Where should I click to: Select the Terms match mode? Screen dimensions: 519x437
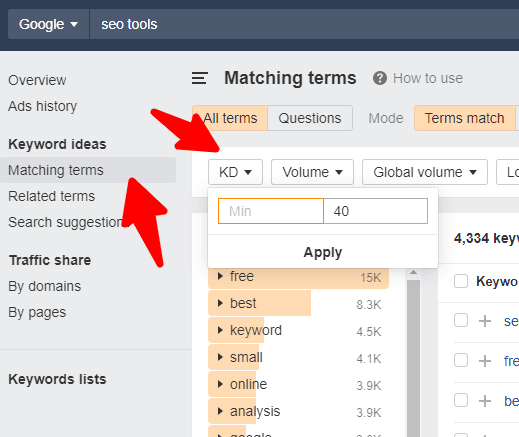point(464,118)
